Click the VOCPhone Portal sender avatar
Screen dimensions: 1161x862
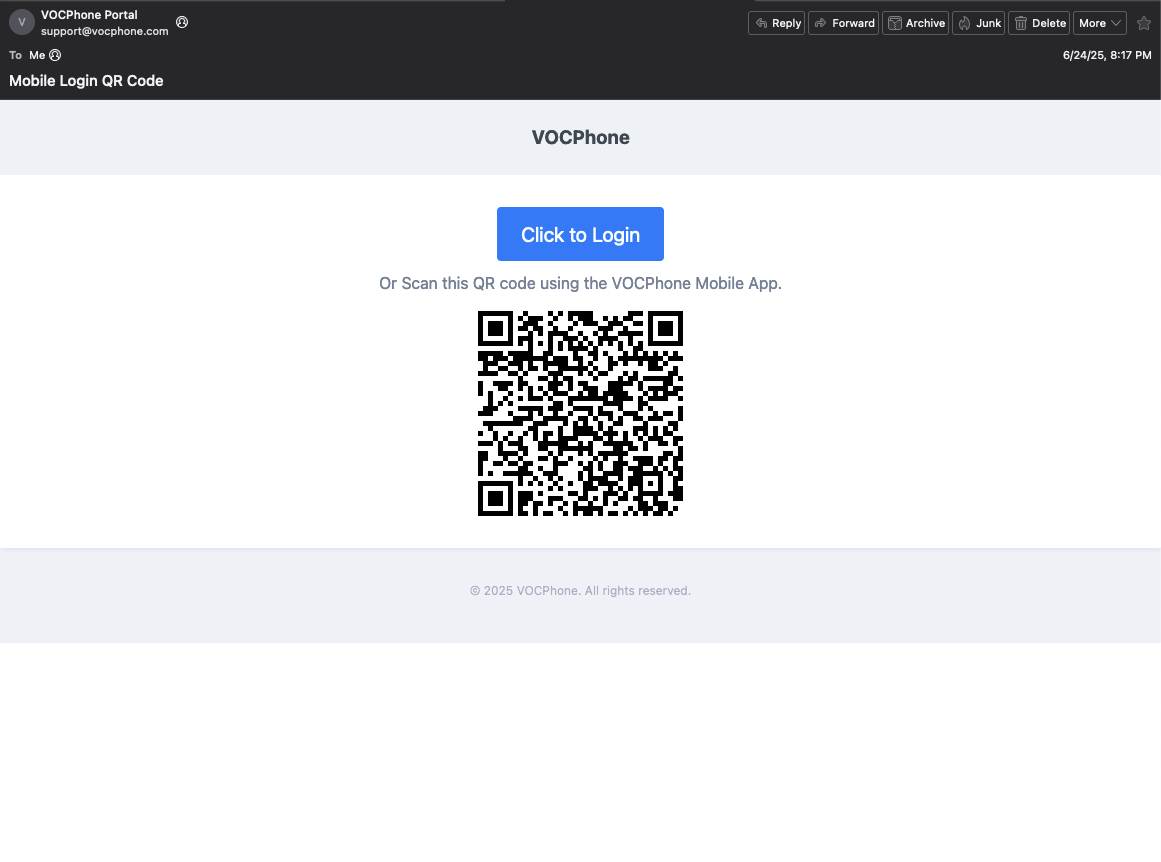(21, 22)
